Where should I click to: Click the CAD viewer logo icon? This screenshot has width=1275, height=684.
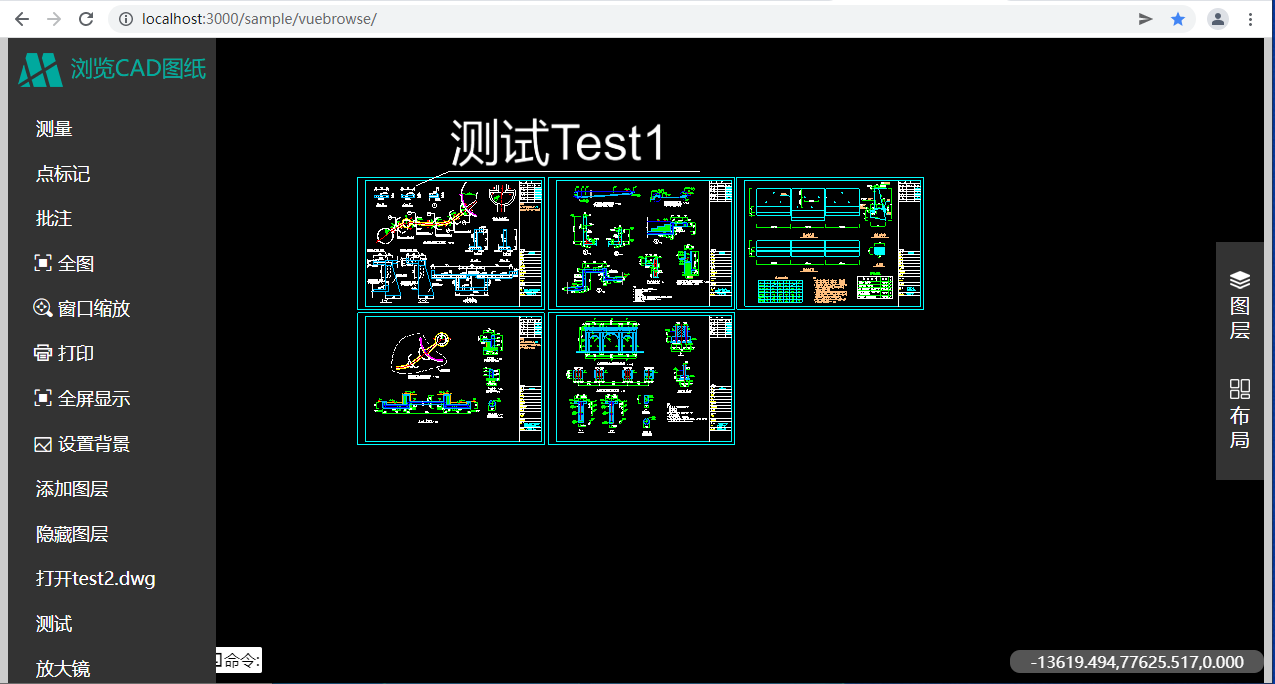coord(40,69)
